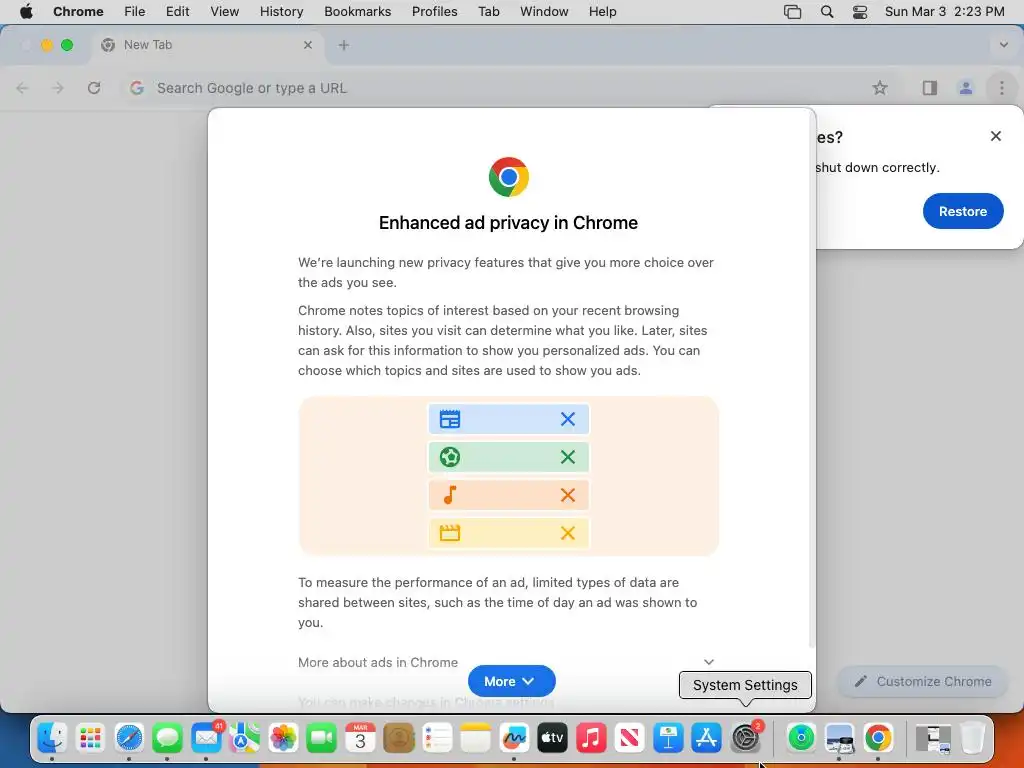Dismiss the restore pages popup

(995, 136)
